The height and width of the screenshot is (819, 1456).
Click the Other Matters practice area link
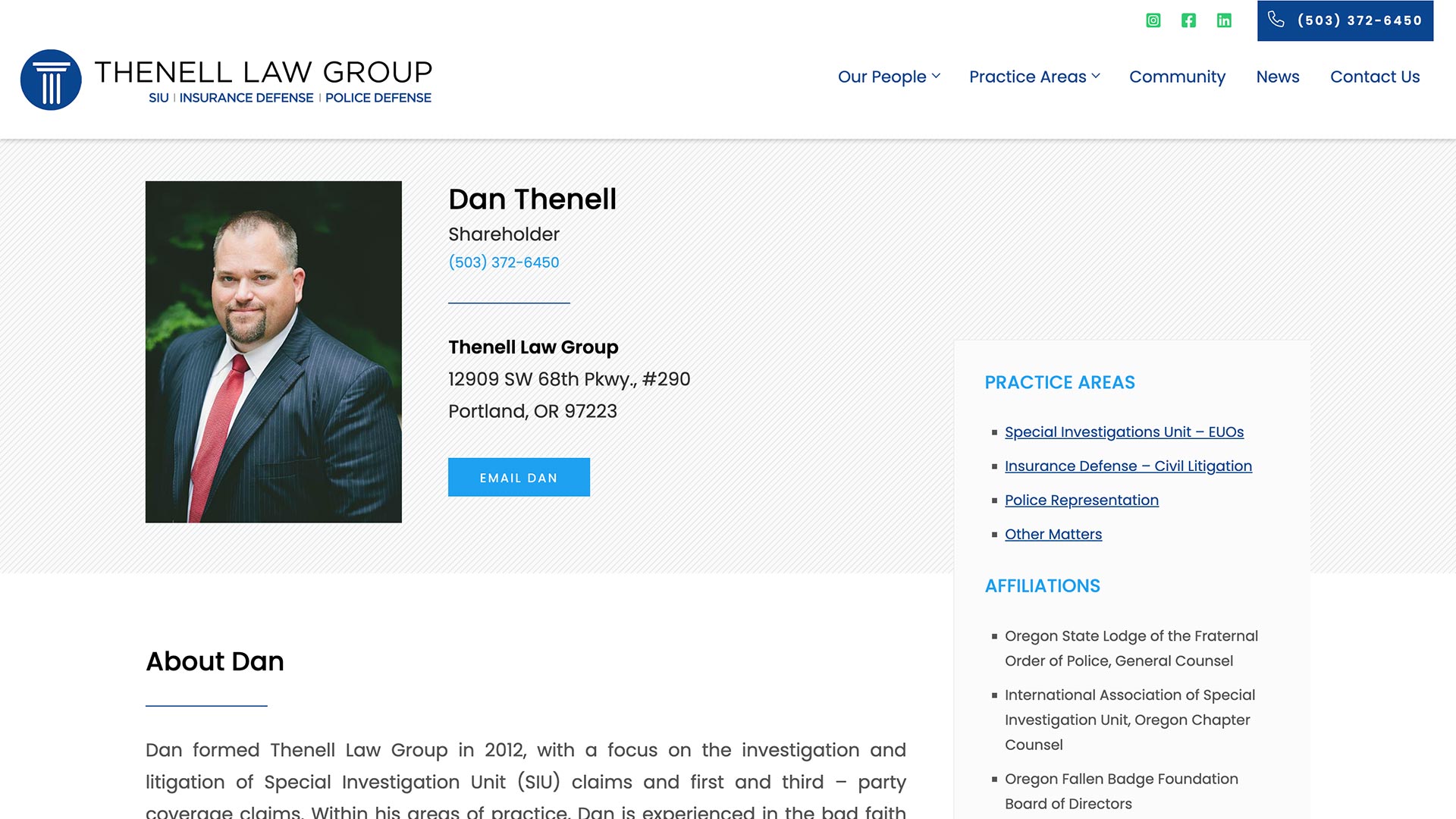[1053, 534]
